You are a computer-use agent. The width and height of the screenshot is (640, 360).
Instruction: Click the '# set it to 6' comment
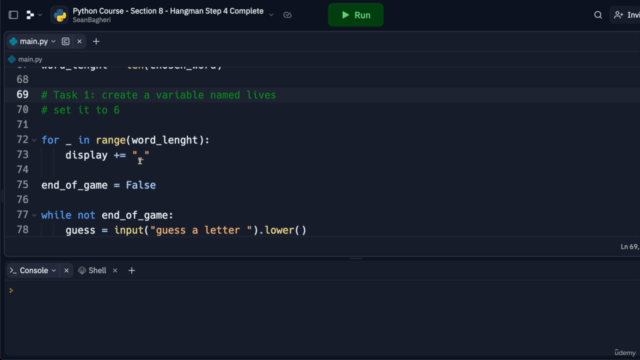(x=80, y=110)
